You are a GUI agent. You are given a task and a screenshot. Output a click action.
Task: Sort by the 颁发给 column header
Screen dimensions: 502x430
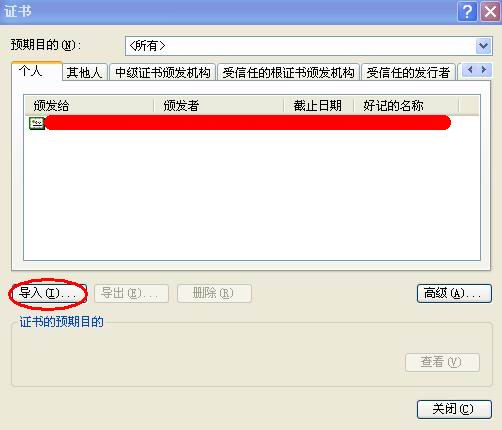[x=89, y=106]
